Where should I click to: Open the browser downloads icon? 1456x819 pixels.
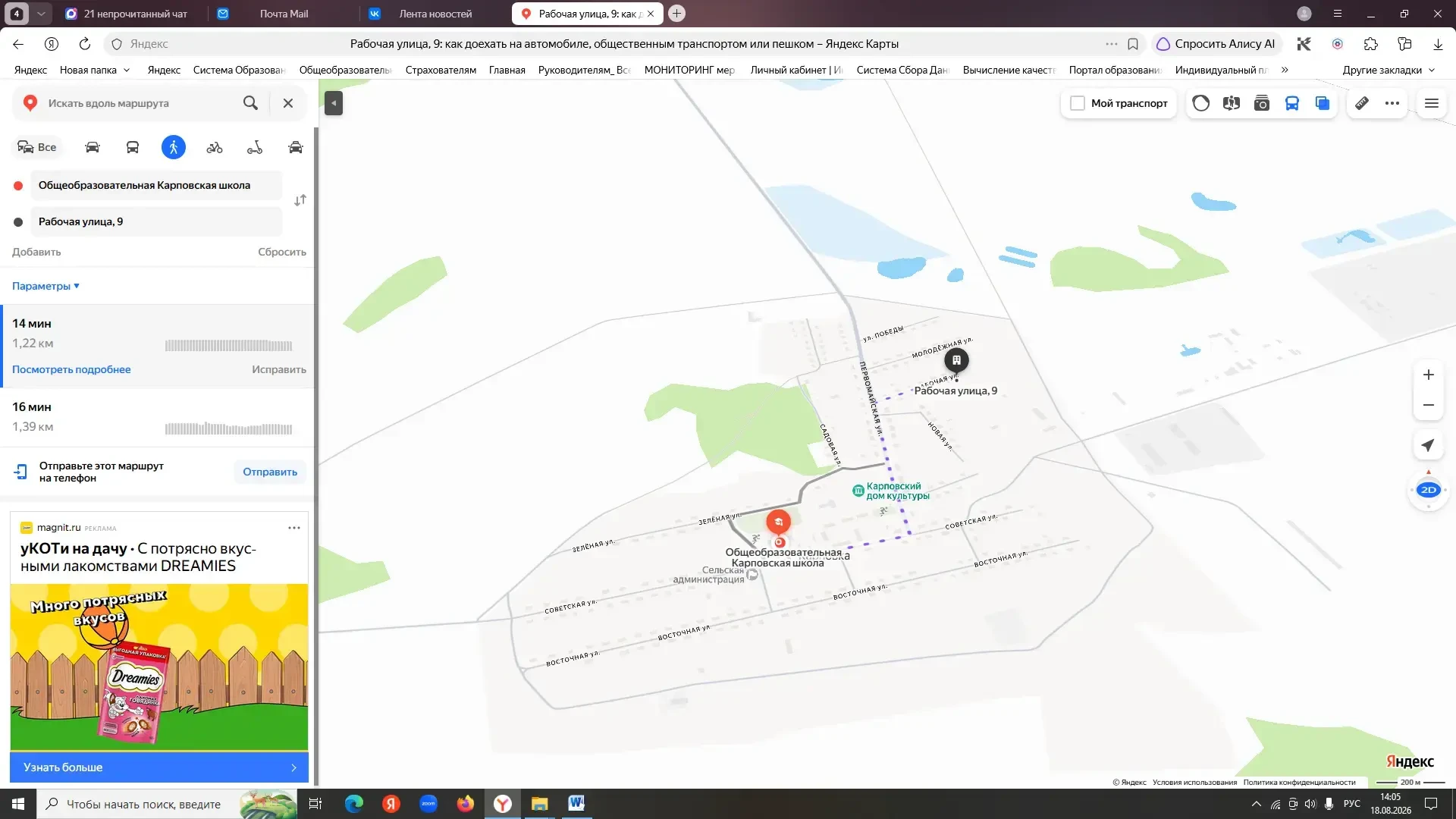(1438, 44)
